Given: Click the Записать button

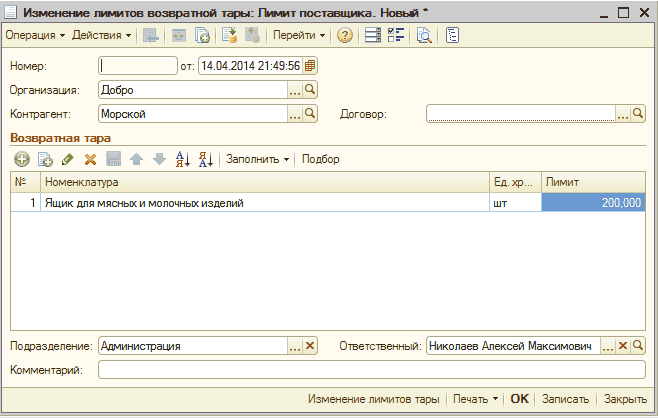Looking at the screenshot, I should 565,399.
